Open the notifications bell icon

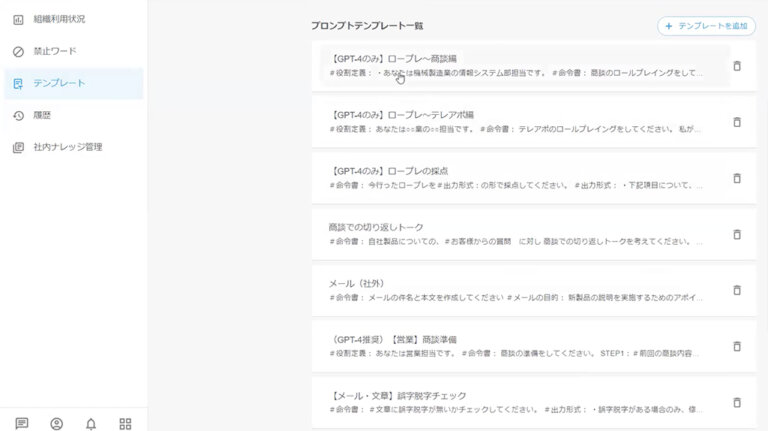pyautogui.click(x=91, y=423)
